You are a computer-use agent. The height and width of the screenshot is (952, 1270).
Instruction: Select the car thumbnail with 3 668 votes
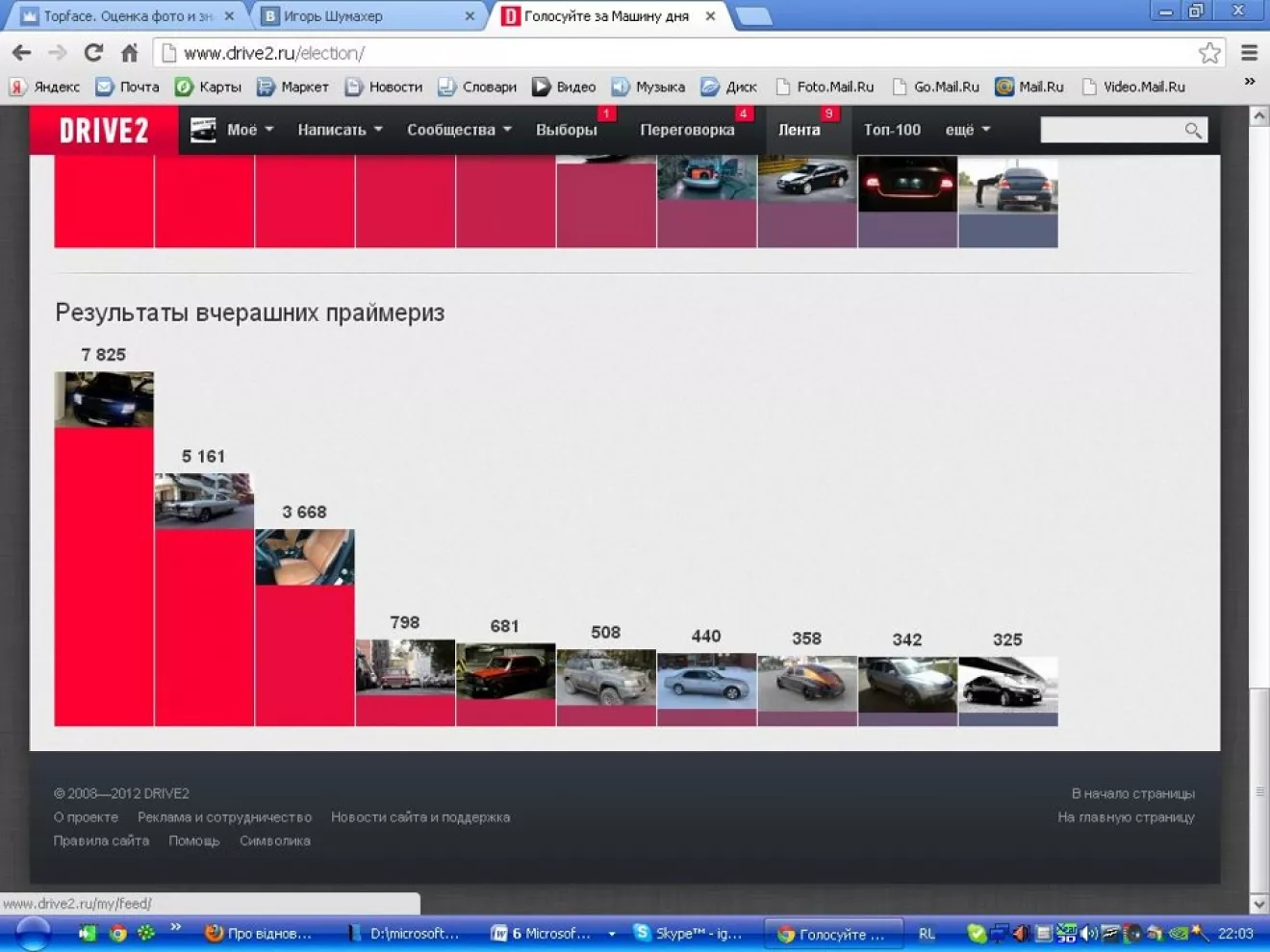coord(305,557)
